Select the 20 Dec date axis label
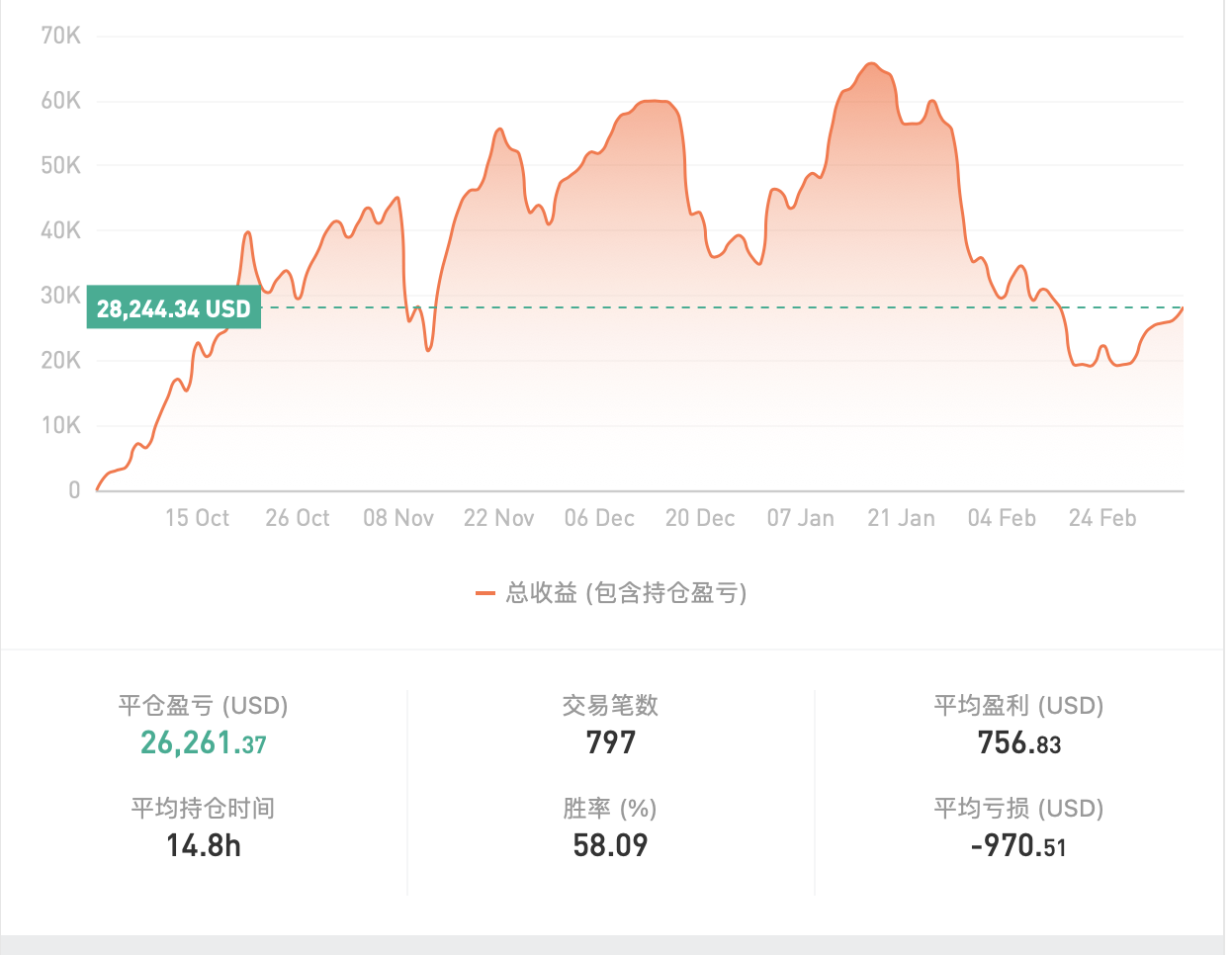This screenshot has height=955, width=1232. 700,518
